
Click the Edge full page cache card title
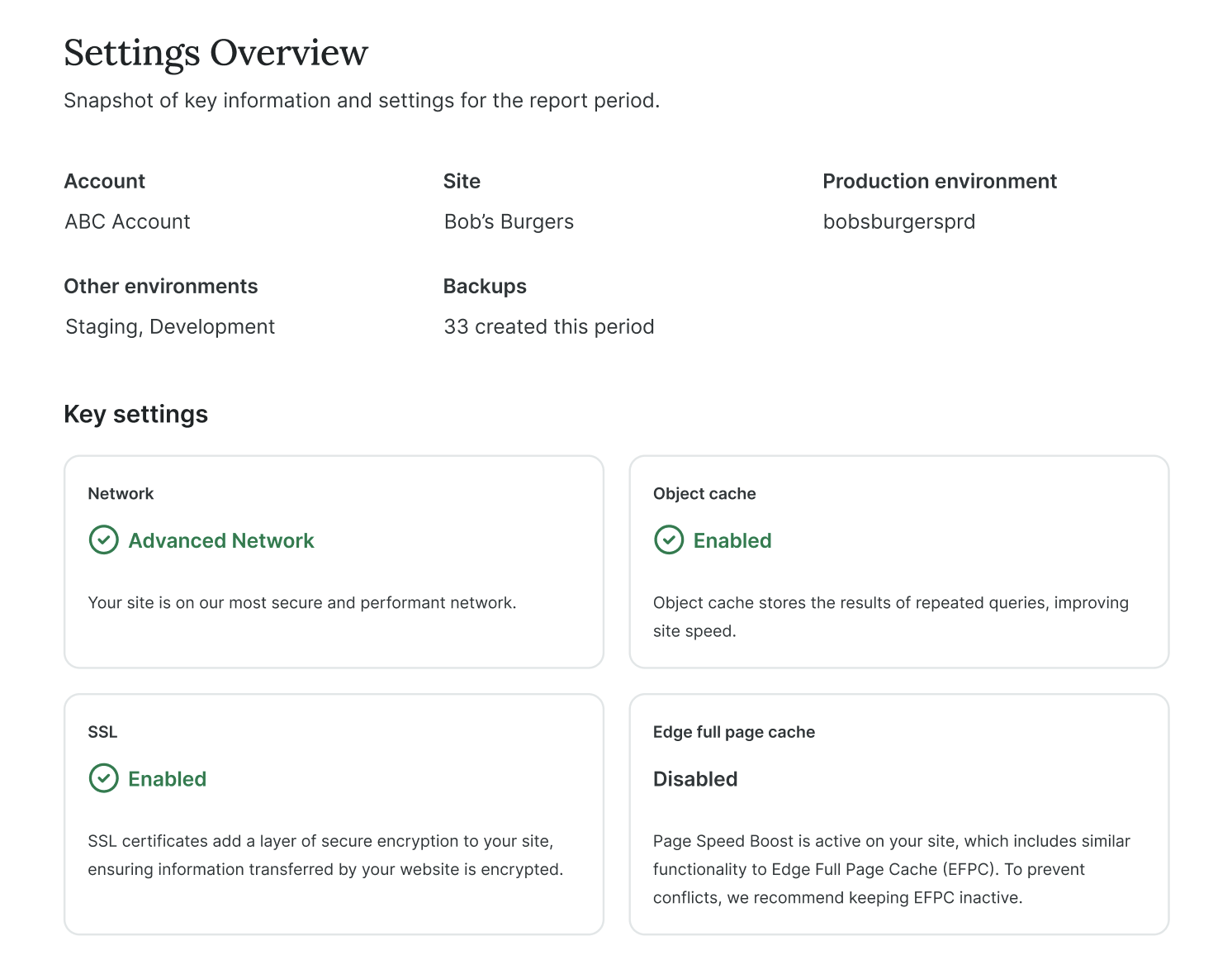[734, 732]
